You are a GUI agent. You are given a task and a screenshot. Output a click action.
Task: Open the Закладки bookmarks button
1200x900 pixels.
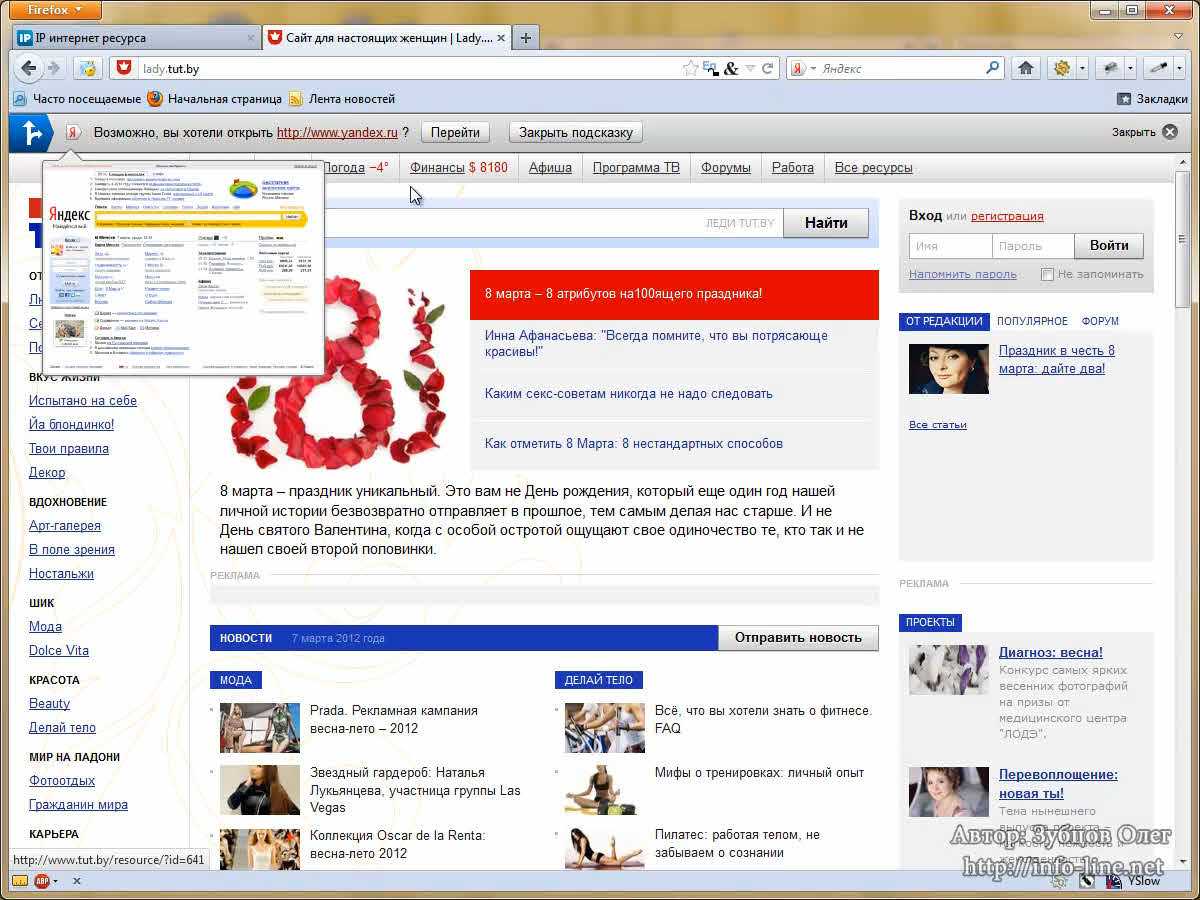click(1152, 99)
